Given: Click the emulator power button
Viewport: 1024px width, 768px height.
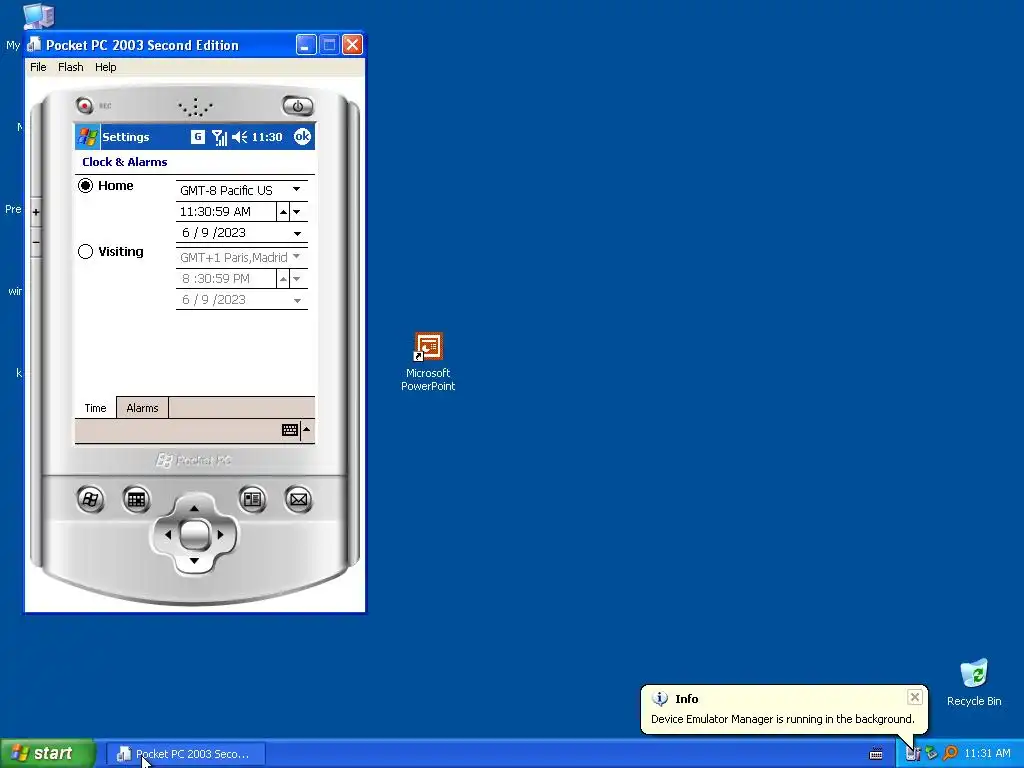Looking at the screenshot, I should [298, 106].
